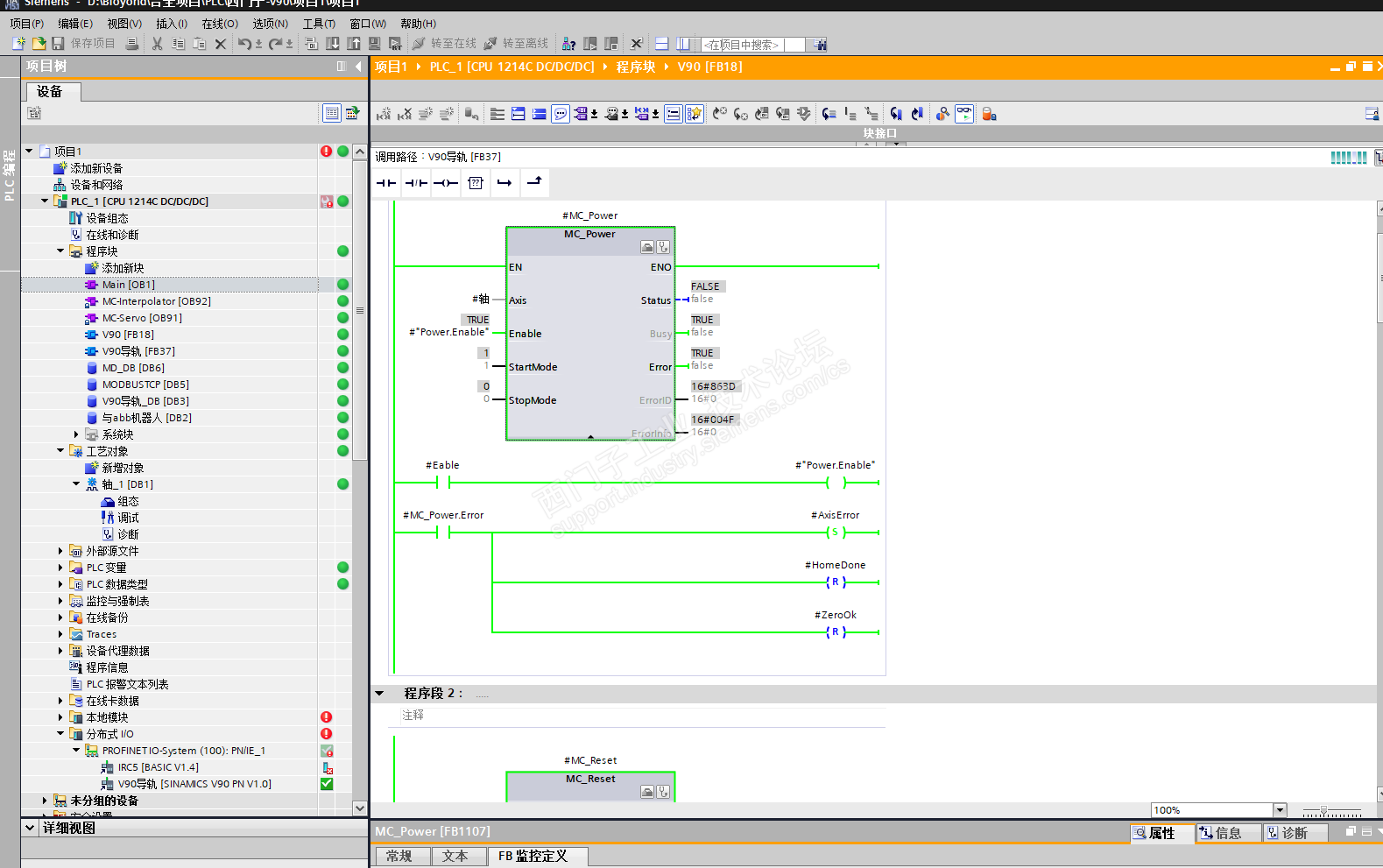Insert an empty box instruction
This screenshot has height=868, width=1383.
[x=476, y=183]
